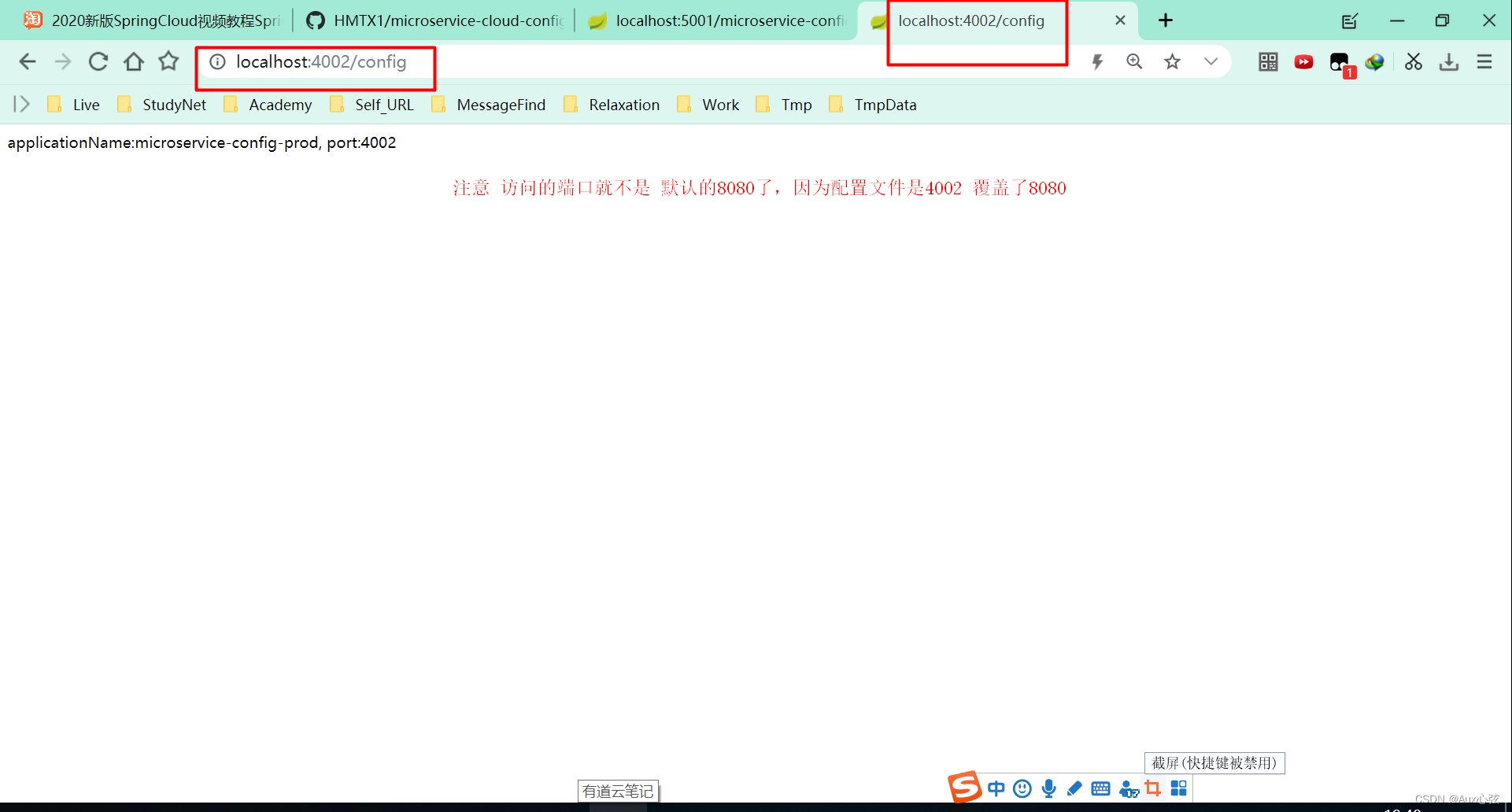1512x812 pixels.
Task: Open the IDM download manager extension icon
Action: tap(1375, 61)
